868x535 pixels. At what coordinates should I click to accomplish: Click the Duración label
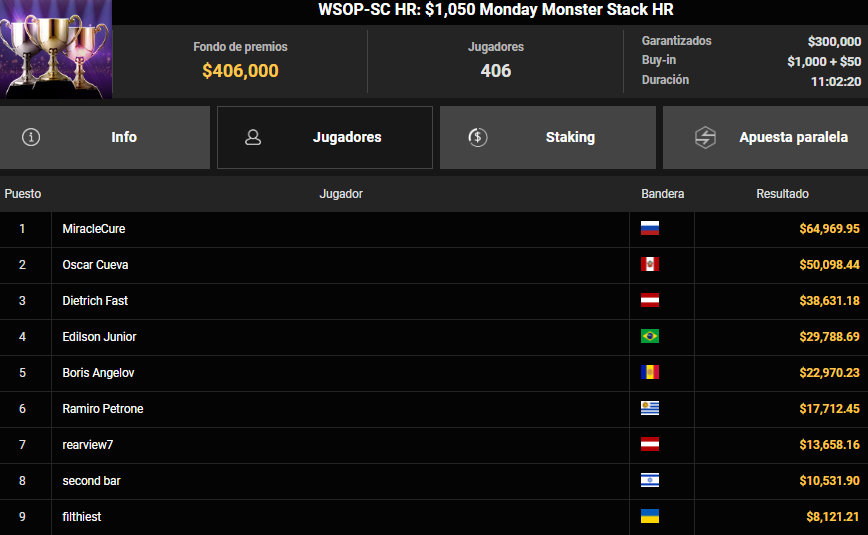coord(665,80)
